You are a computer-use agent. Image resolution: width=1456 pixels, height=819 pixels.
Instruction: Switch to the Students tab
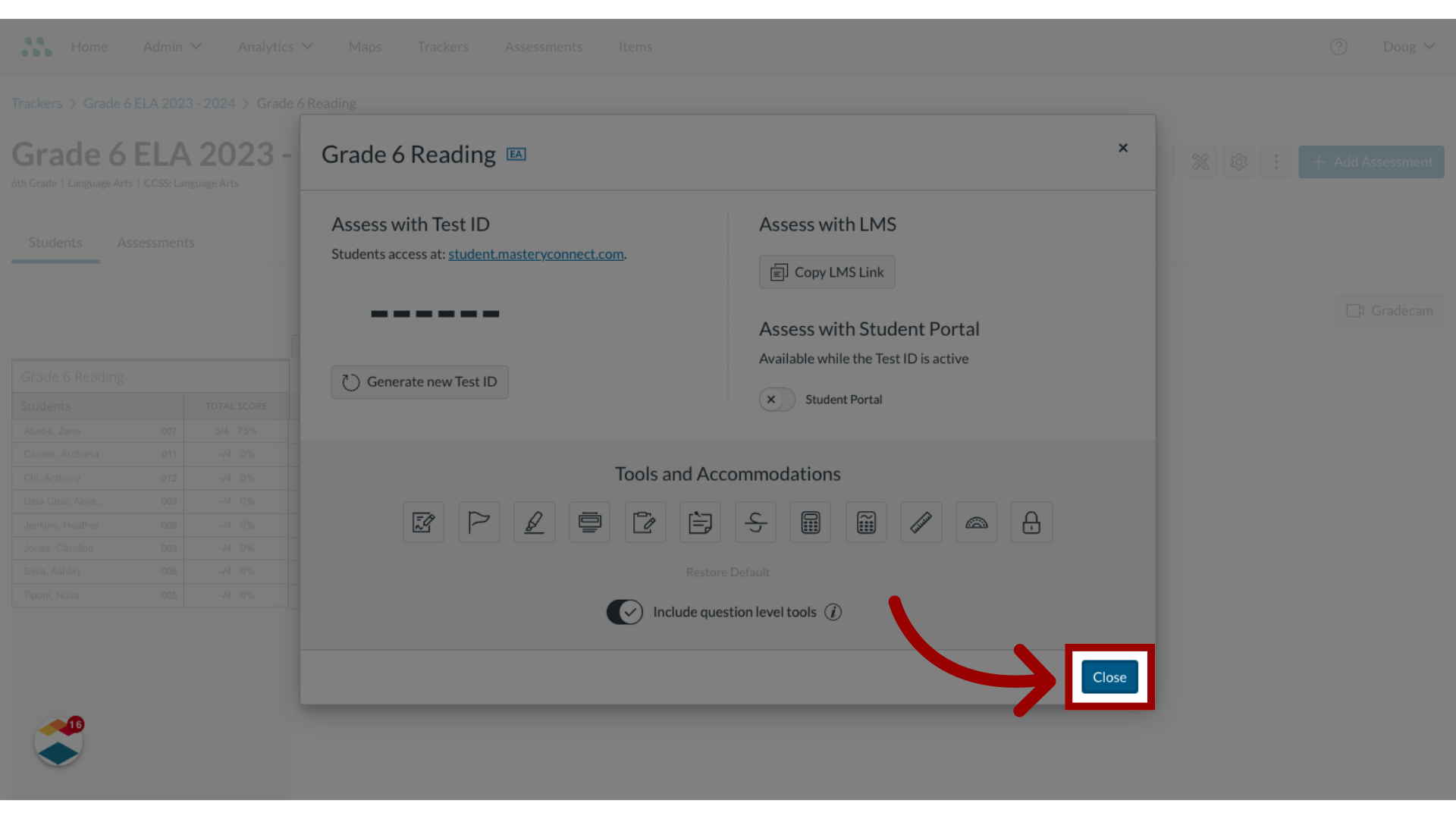[55, 242]
